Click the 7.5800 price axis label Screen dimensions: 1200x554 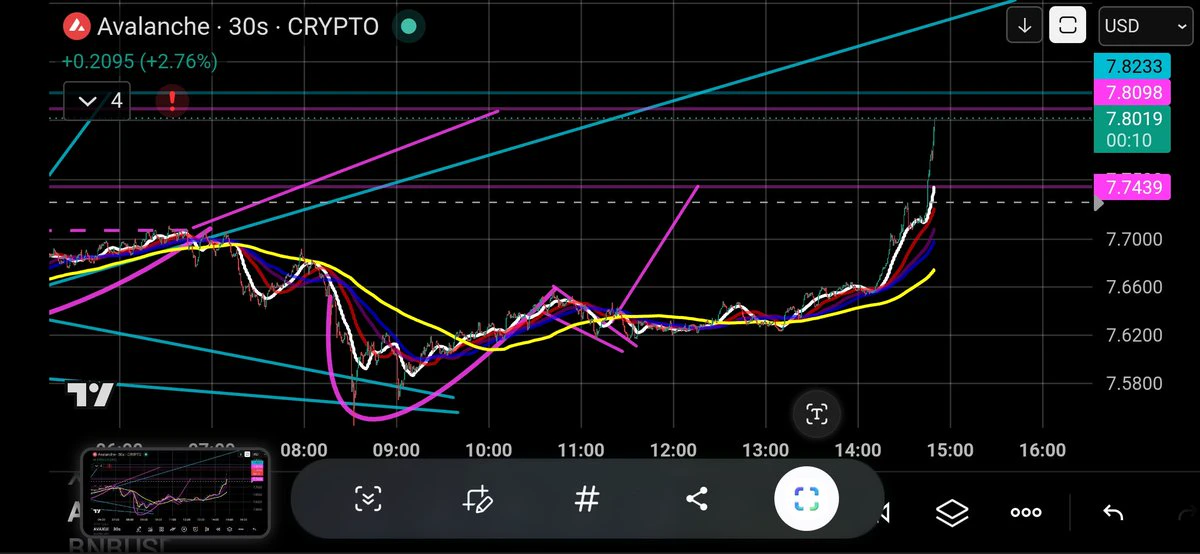(x=1133, y=383)
